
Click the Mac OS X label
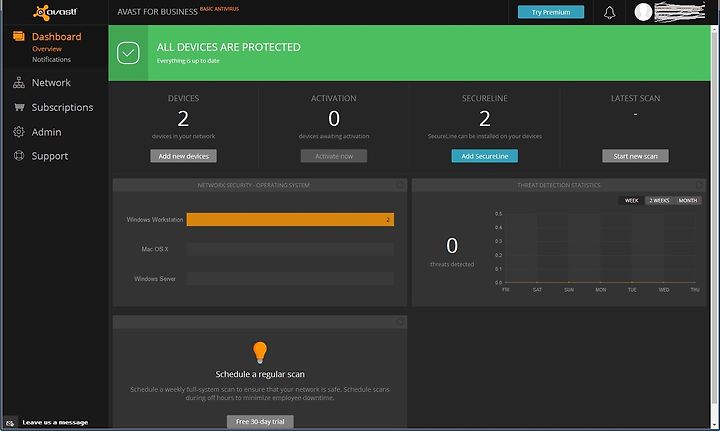155,249
